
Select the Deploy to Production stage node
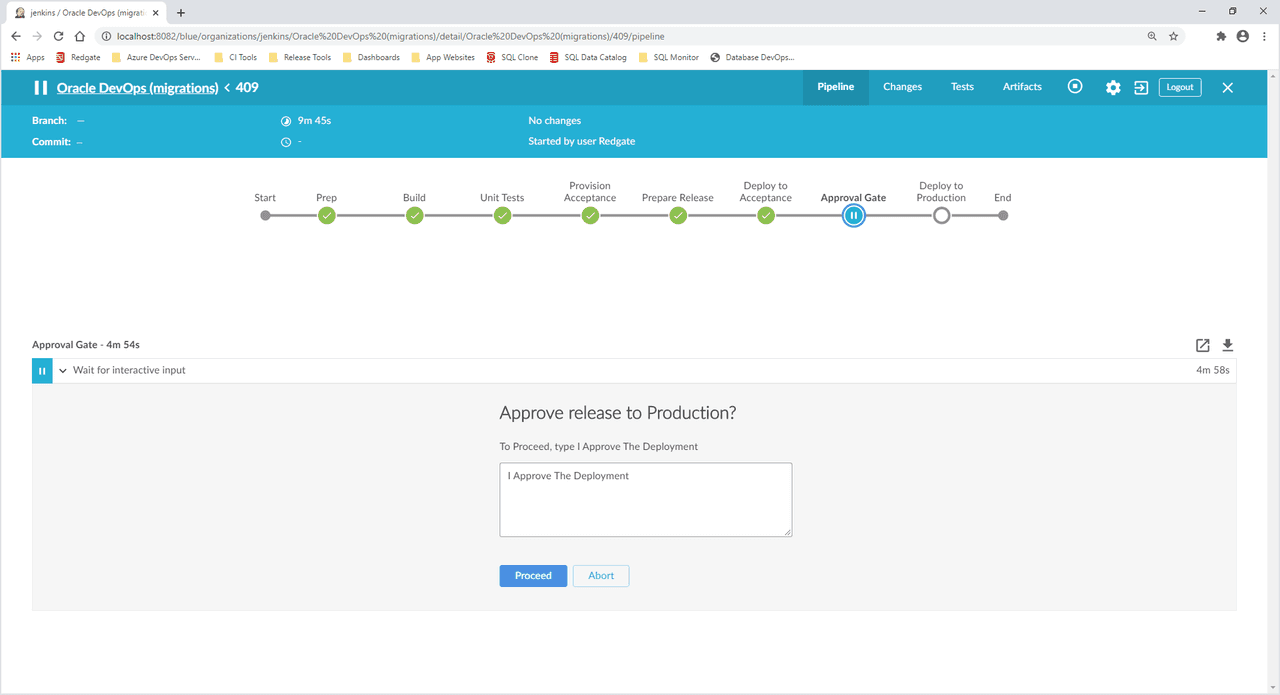(941, 215)
